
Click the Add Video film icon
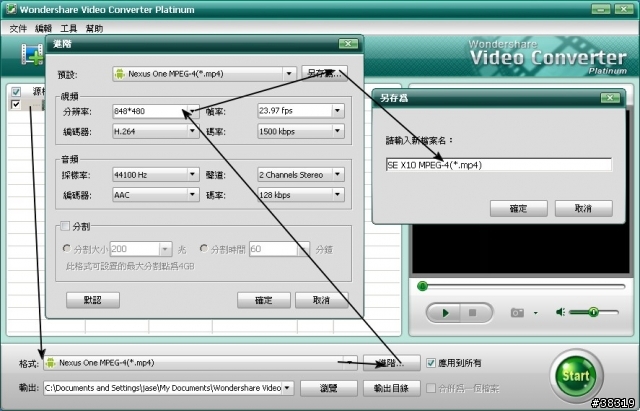click(x=32, y=54)
